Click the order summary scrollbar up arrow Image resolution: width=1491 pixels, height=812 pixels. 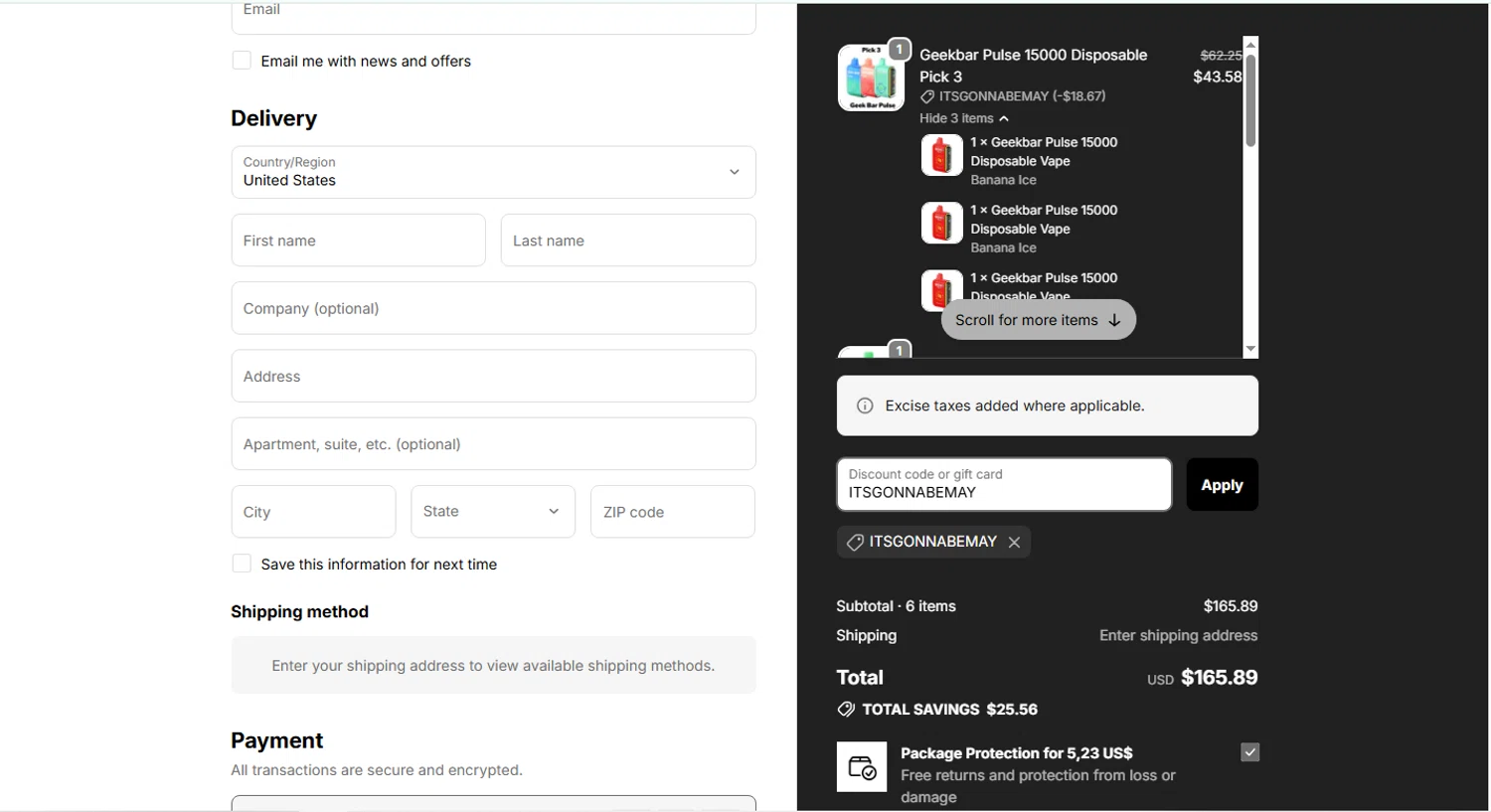point(1250,45)
